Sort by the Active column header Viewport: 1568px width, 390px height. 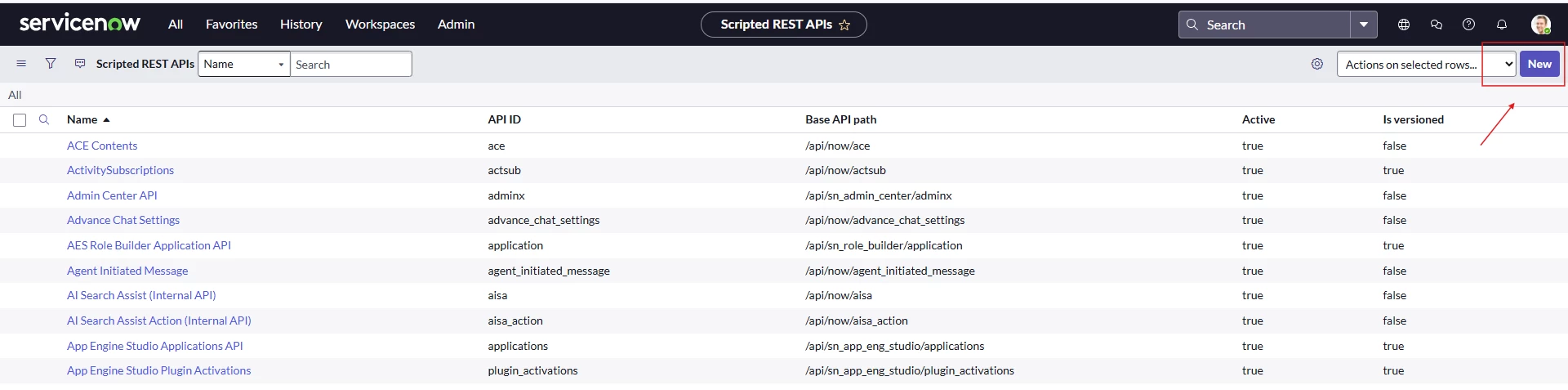coord(1258,119)
